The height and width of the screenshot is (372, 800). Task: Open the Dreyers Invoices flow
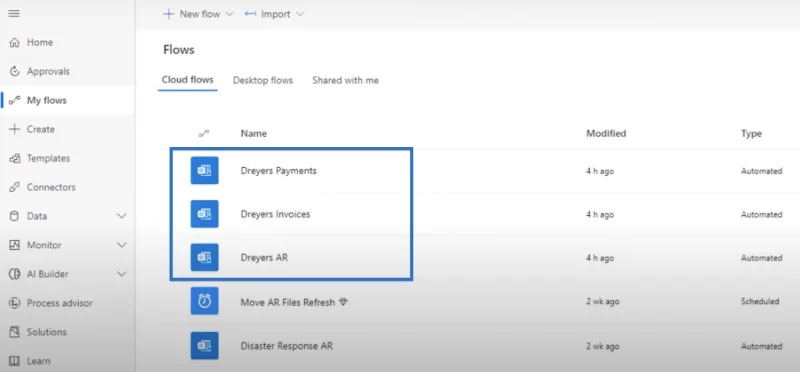[x=276, y=214]
